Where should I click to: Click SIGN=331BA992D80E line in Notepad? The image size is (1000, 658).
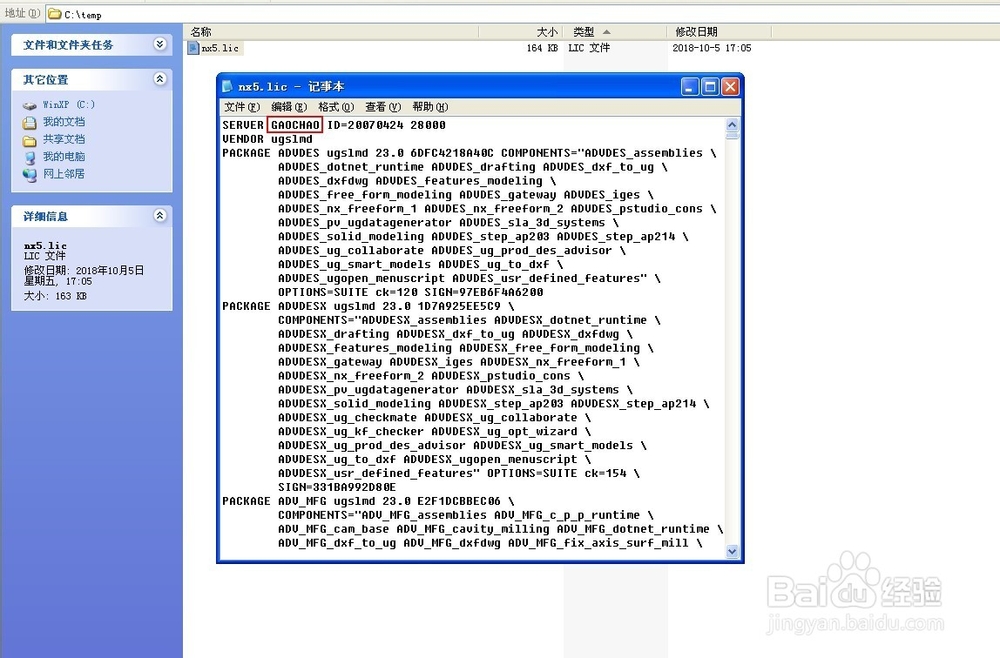(337, 487)
